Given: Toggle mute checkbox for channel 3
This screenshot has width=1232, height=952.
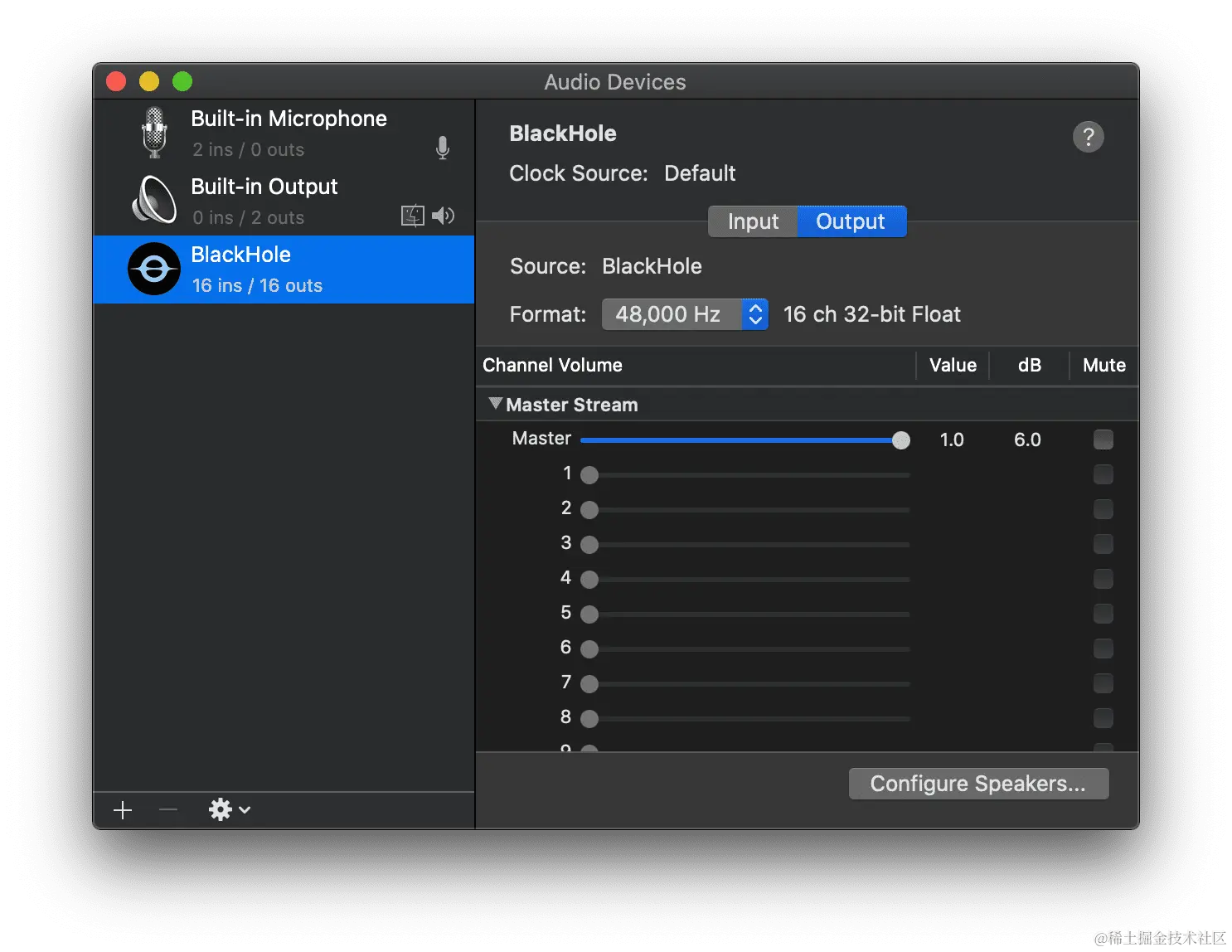Looking at the screenshot, I should [x=1103, y=544].
